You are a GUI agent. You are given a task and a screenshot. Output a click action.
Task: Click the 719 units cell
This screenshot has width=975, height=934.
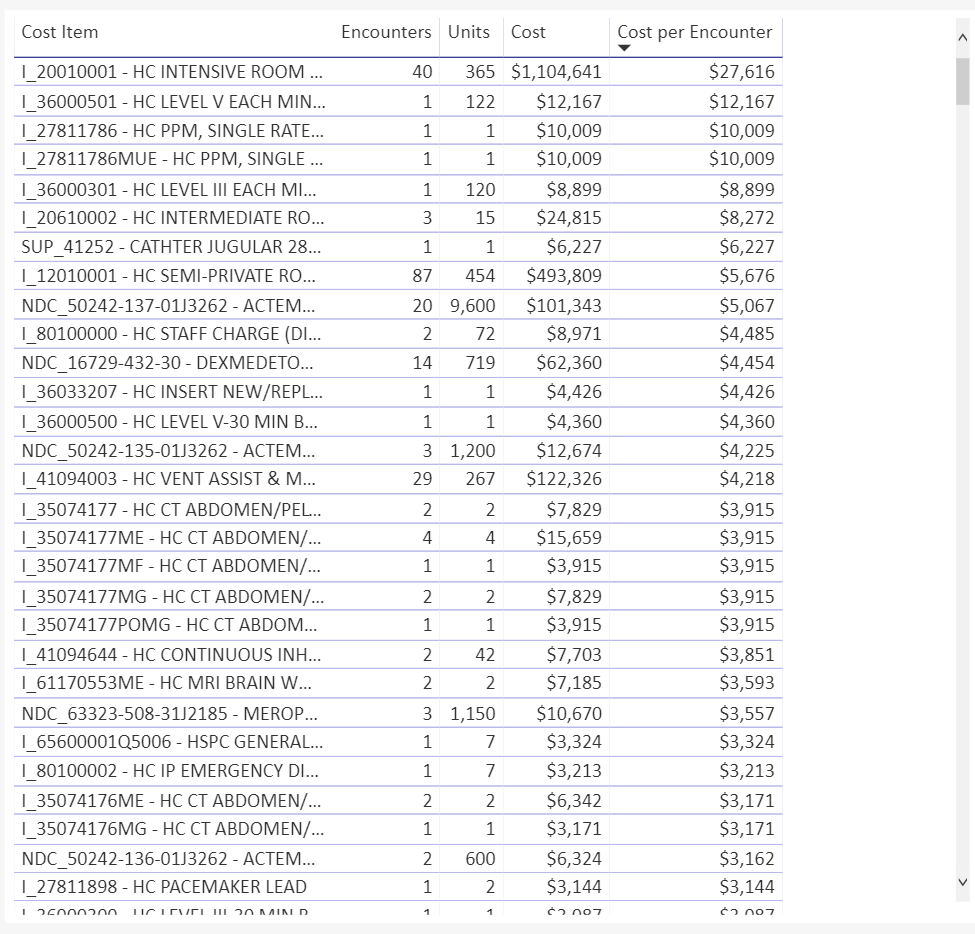pos(480,363)
